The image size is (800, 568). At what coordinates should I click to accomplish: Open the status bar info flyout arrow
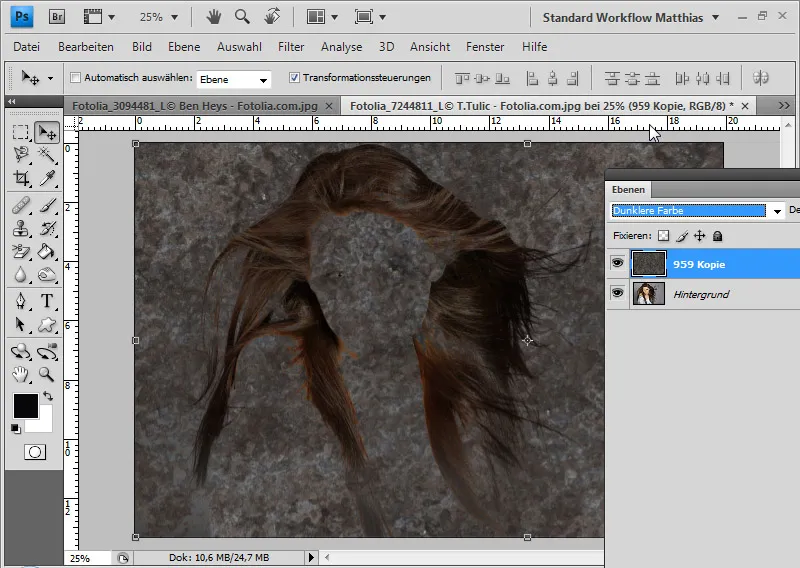(311, 557)
